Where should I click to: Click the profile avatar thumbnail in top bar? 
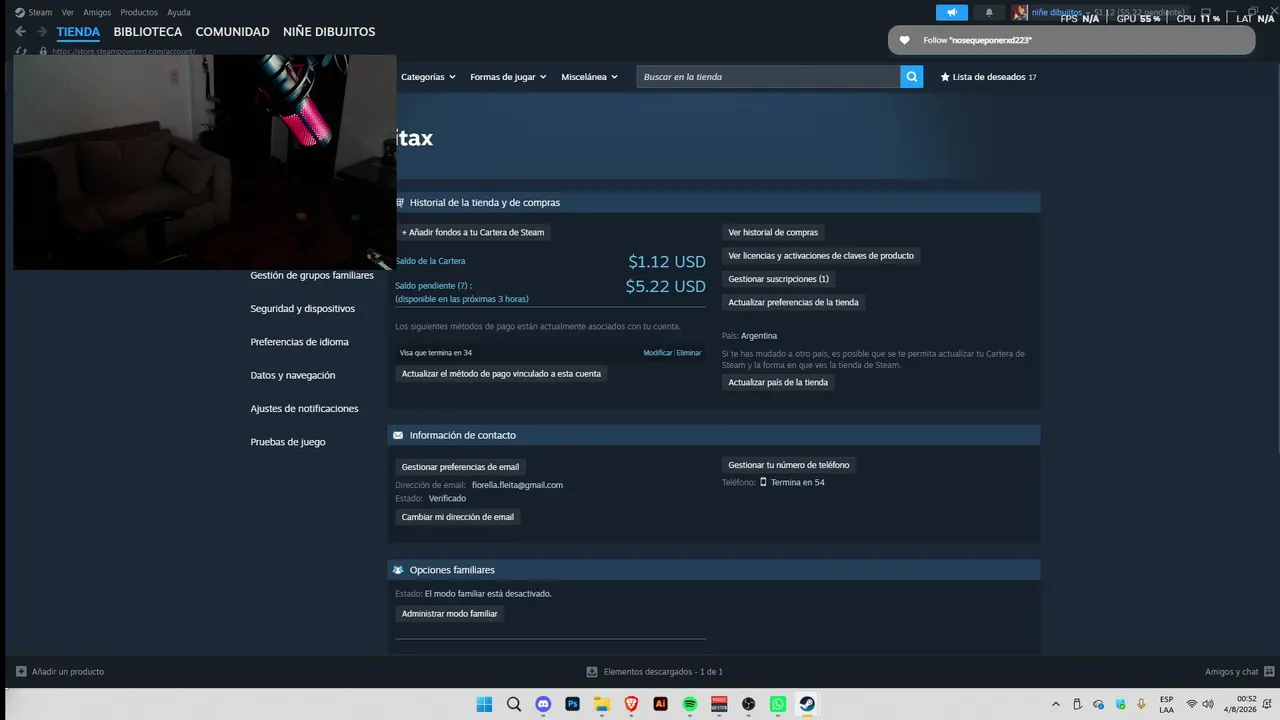(x=1020, y=13)
